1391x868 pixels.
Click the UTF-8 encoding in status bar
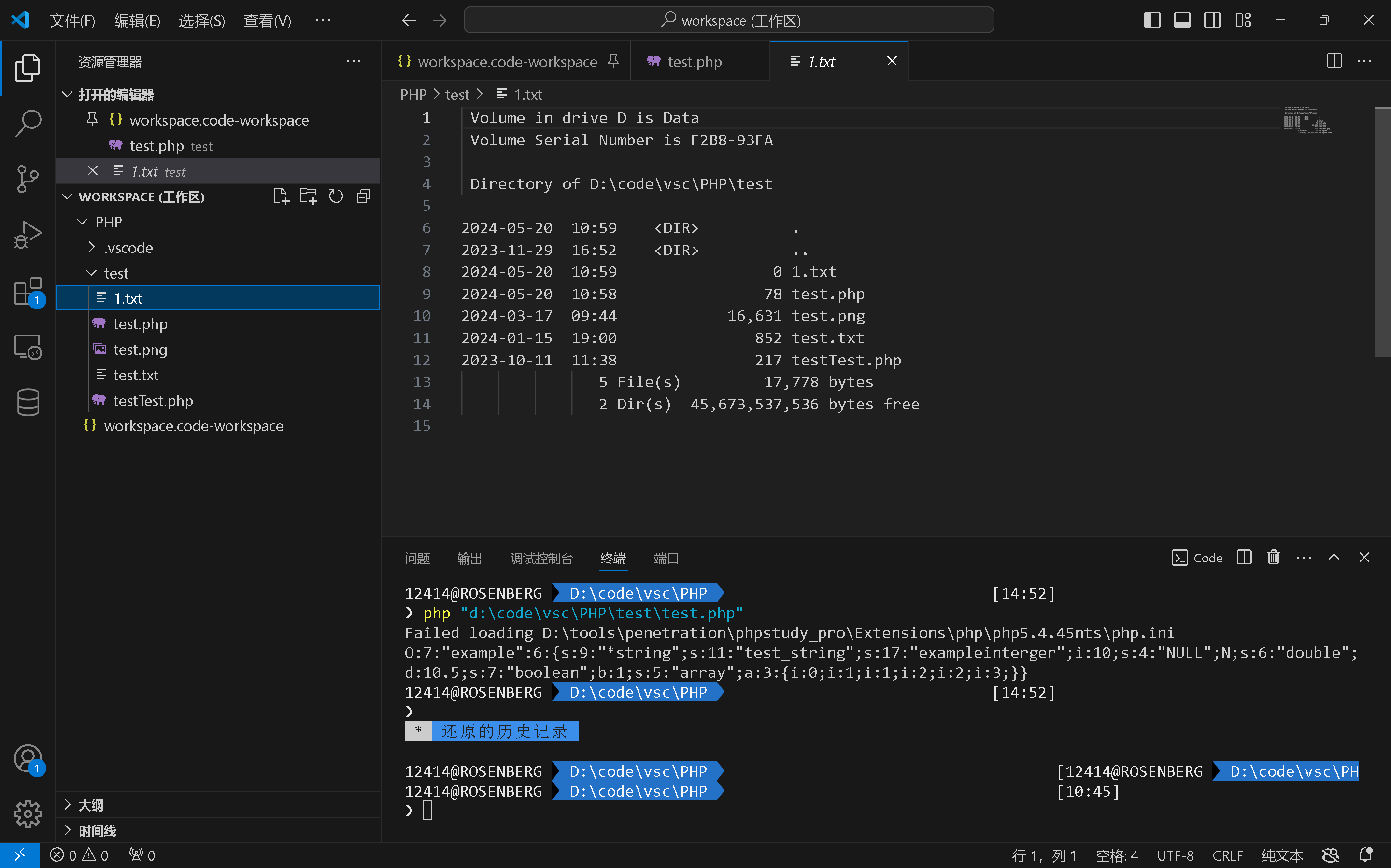[x=1175, y=855]
